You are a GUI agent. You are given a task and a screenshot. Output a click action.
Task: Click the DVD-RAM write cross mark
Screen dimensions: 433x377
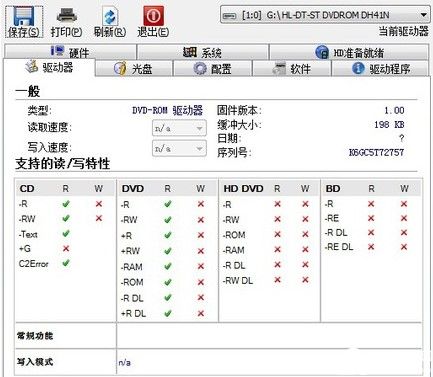tap(201, 266)
